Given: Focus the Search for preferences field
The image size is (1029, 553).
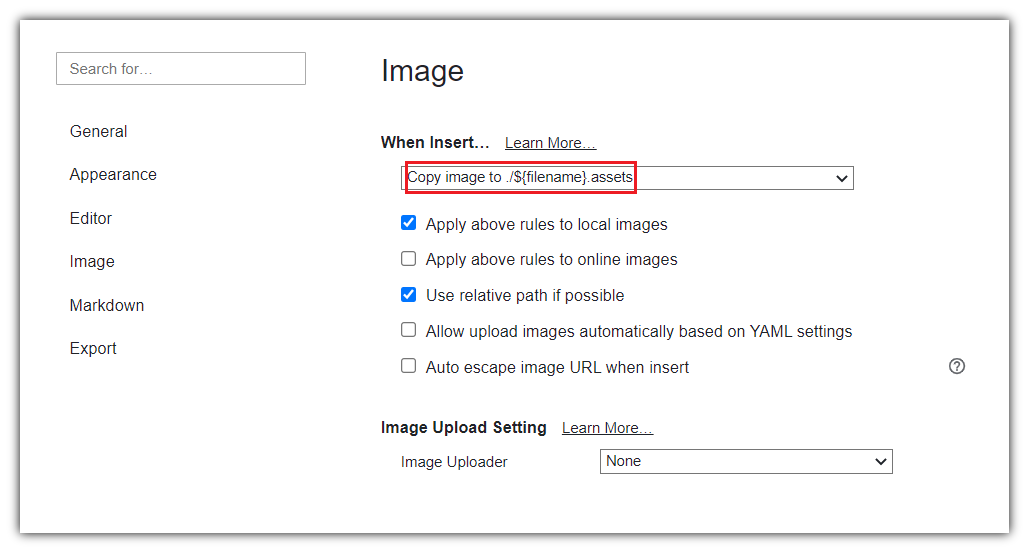Looking at the screenshot, I should 181,69.
